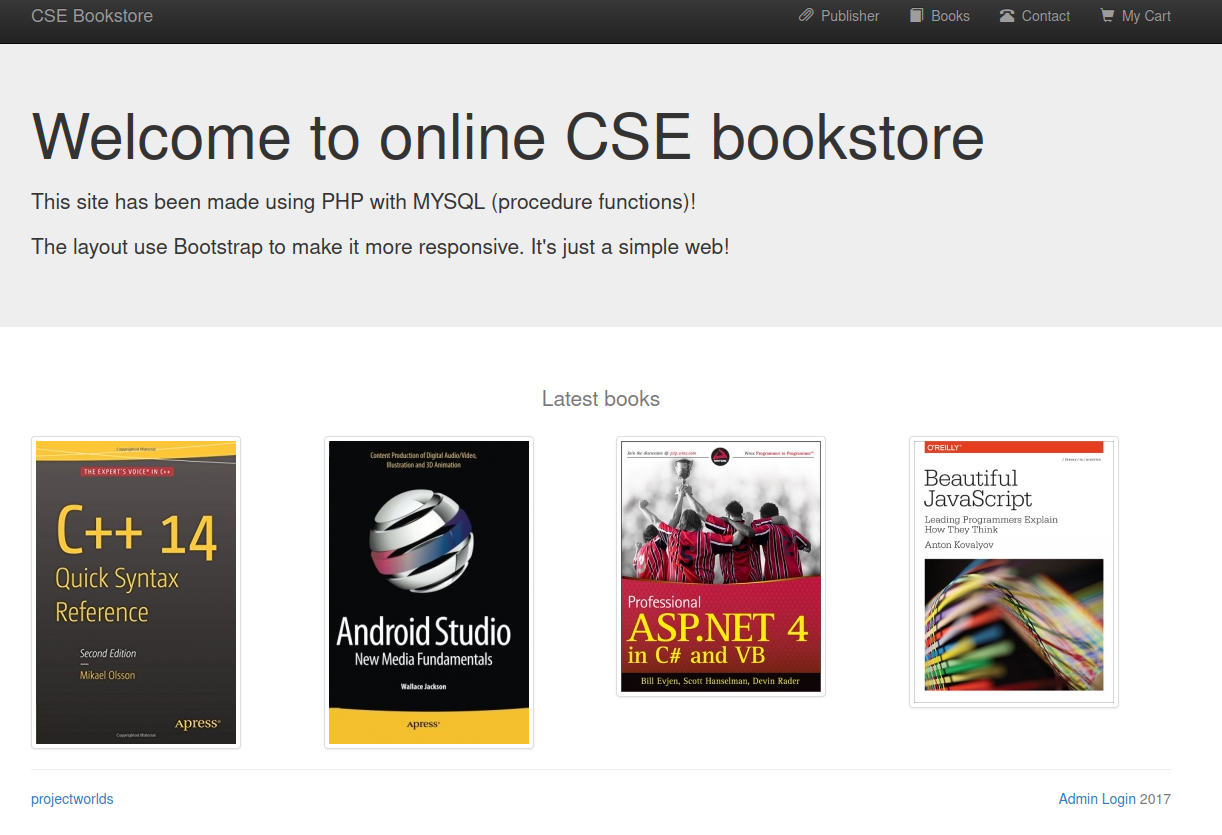Follow the projectworlds footer link

(72, 799)
